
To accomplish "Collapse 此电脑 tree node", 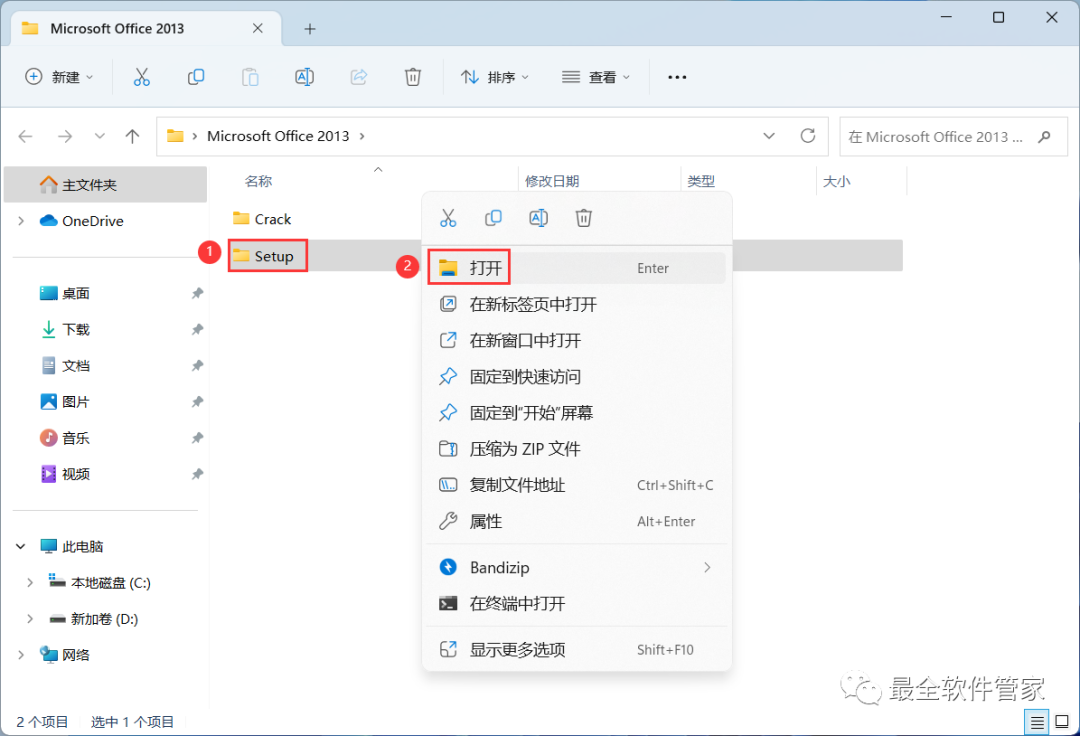I will tap(21, 547).
